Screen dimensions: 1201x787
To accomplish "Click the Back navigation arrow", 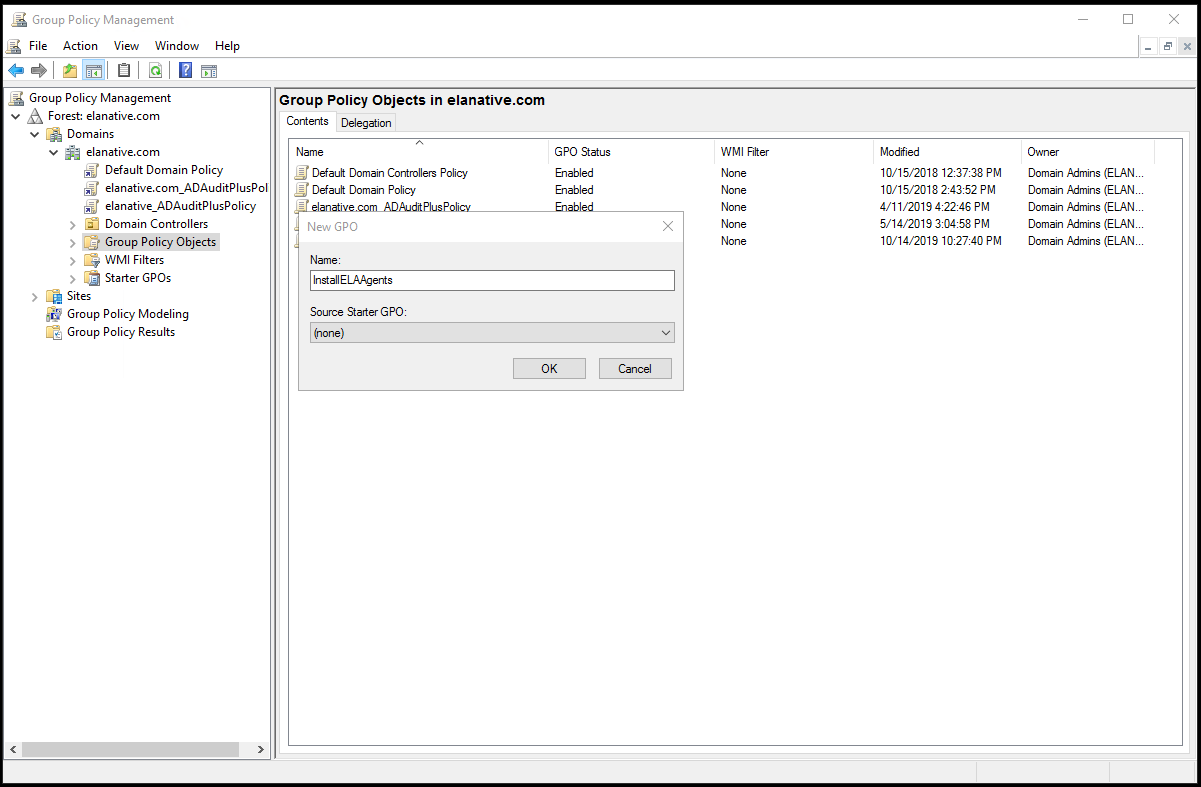I will coord(17,70).
